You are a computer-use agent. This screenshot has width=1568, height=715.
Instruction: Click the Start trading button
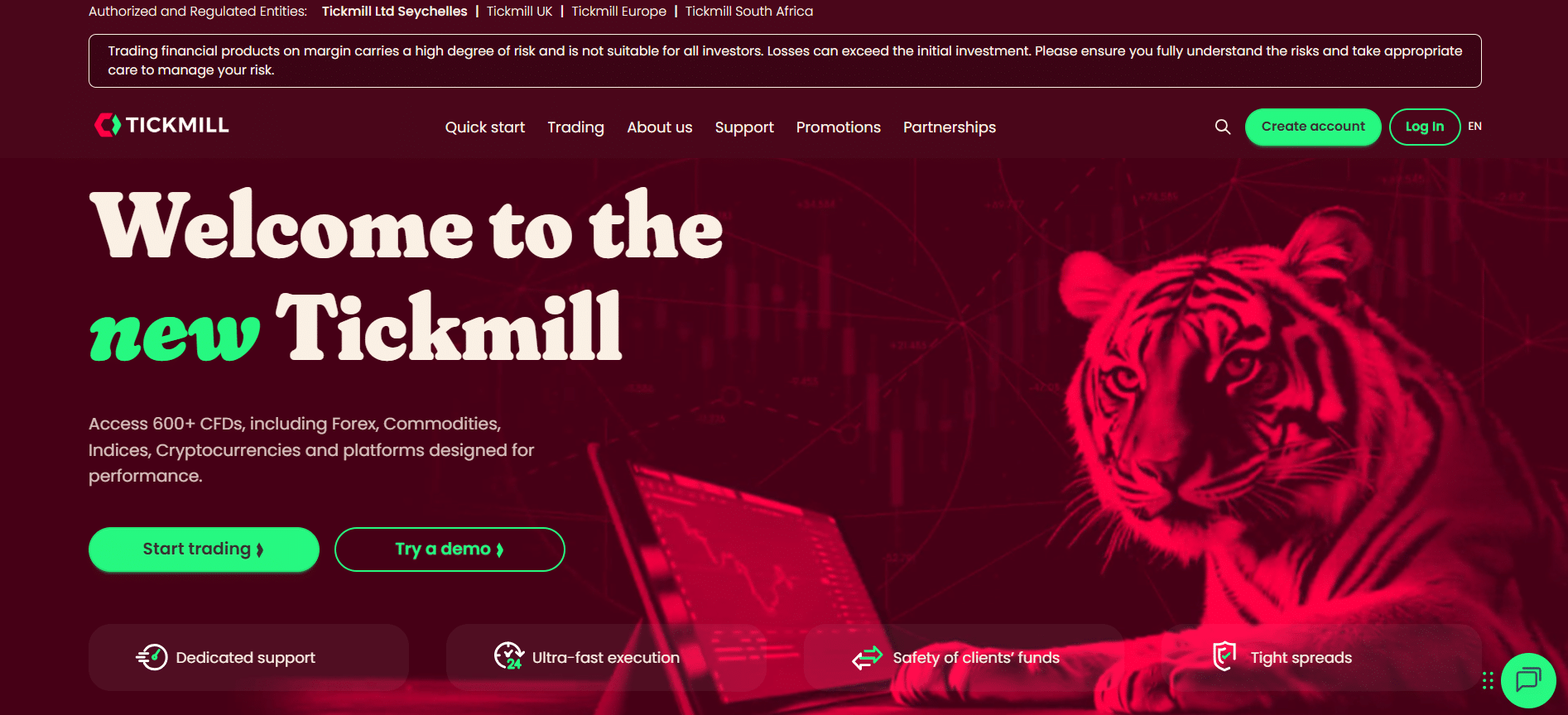click(x=204, y=549)
